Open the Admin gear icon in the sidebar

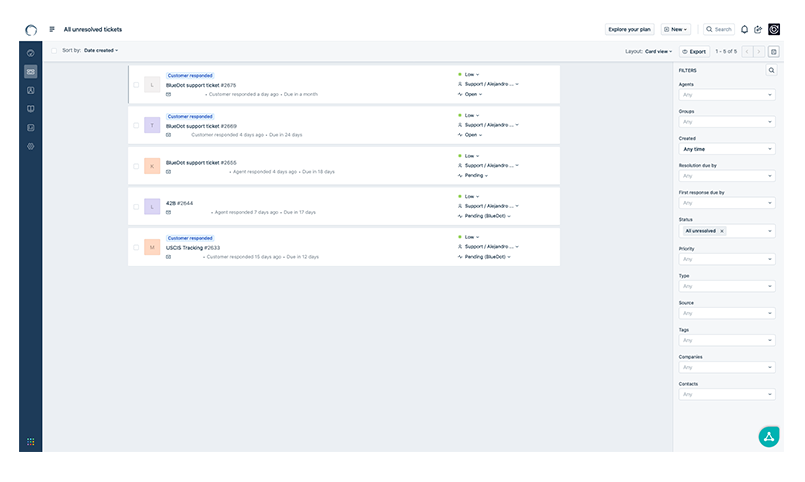pyautogui.click(x=31, y=146)
